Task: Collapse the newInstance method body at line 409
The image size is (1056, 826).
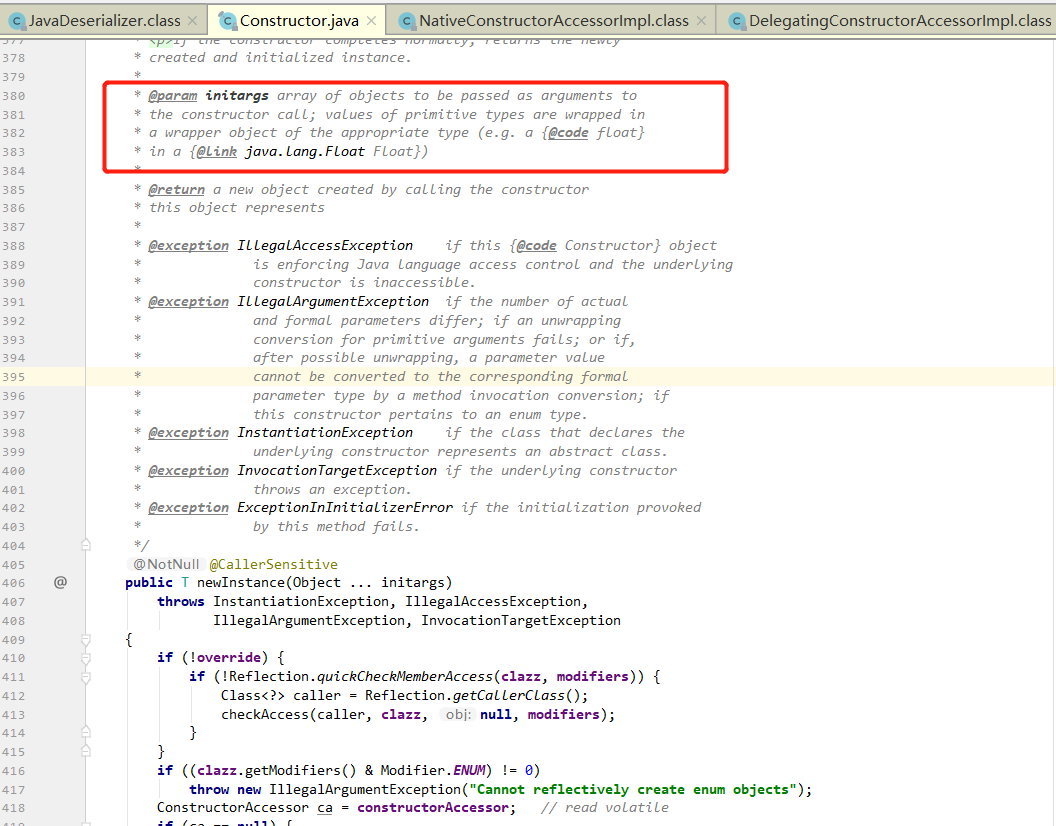Action: click(x=86, y=639)
